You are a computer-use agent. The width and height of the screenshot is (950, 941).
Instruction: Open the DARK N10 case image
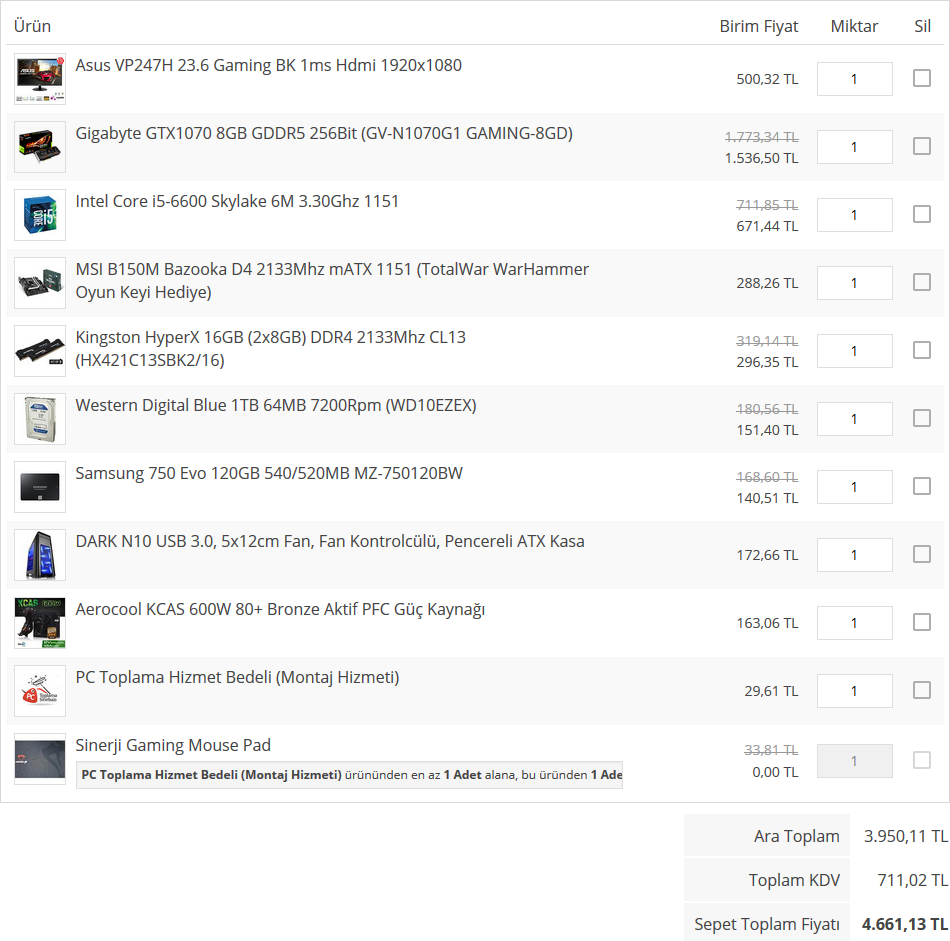coord(40,555)
